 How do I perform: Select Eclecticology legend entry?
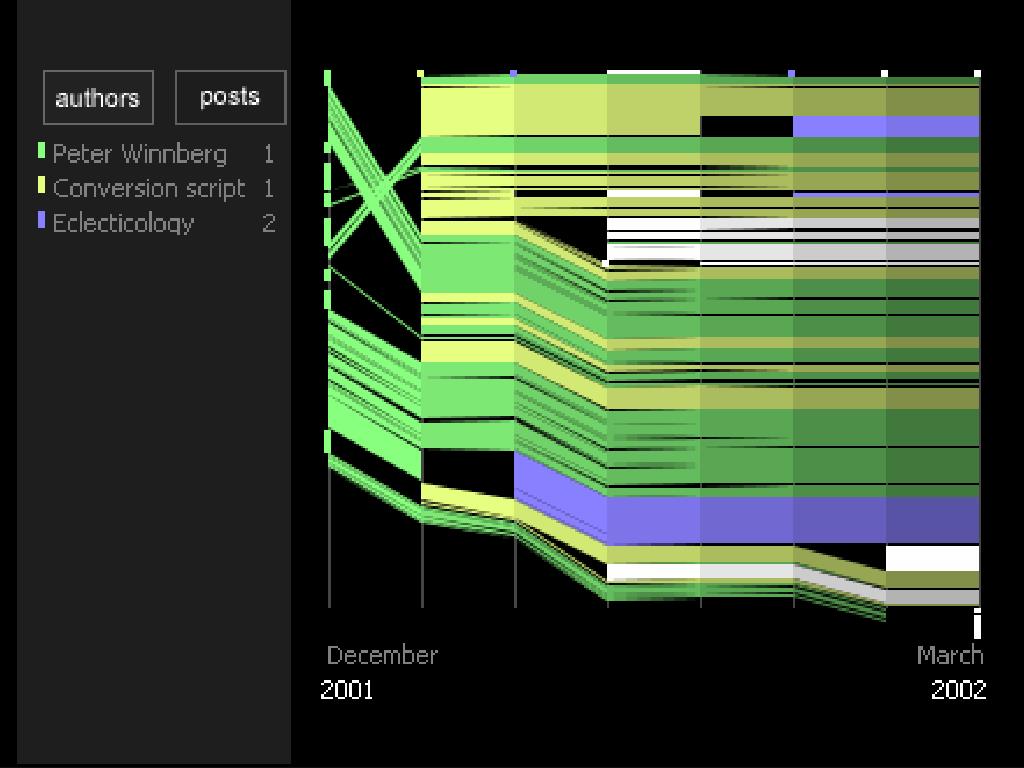(123, 223)
